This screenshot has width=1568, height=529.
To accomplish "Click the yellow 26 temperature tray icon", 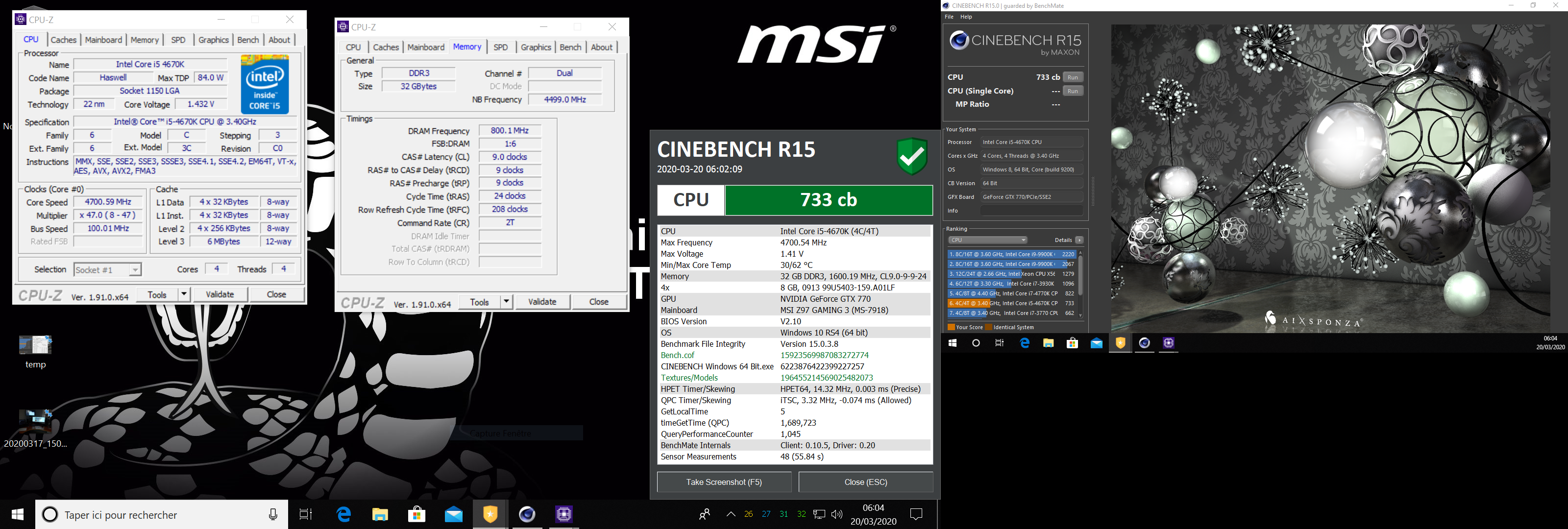I will (x=749, y=514).
